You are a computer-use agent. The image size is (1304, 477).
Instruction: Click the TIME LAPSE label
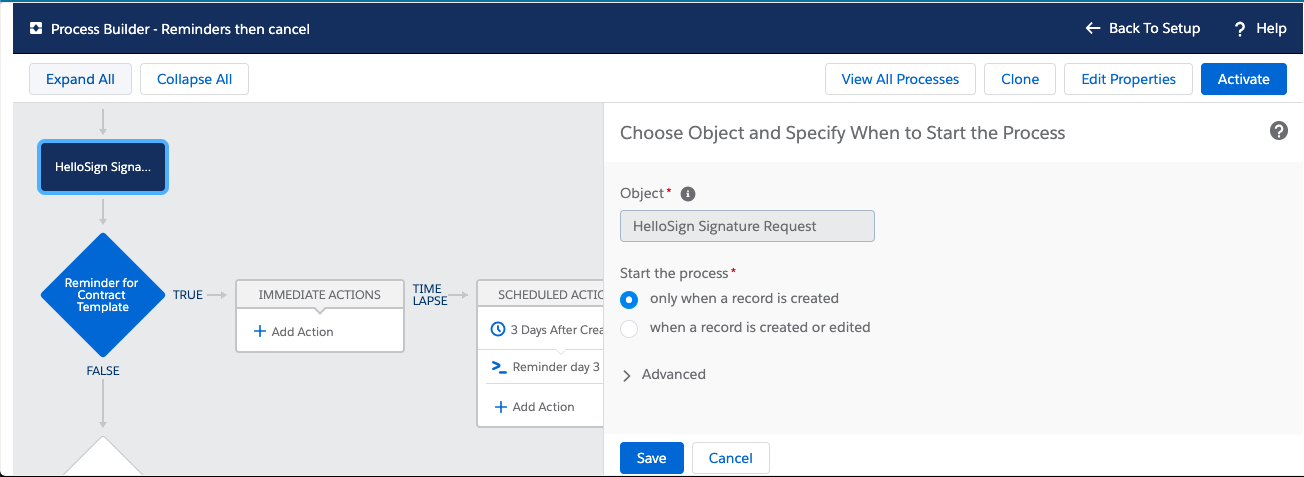[429, 295]
